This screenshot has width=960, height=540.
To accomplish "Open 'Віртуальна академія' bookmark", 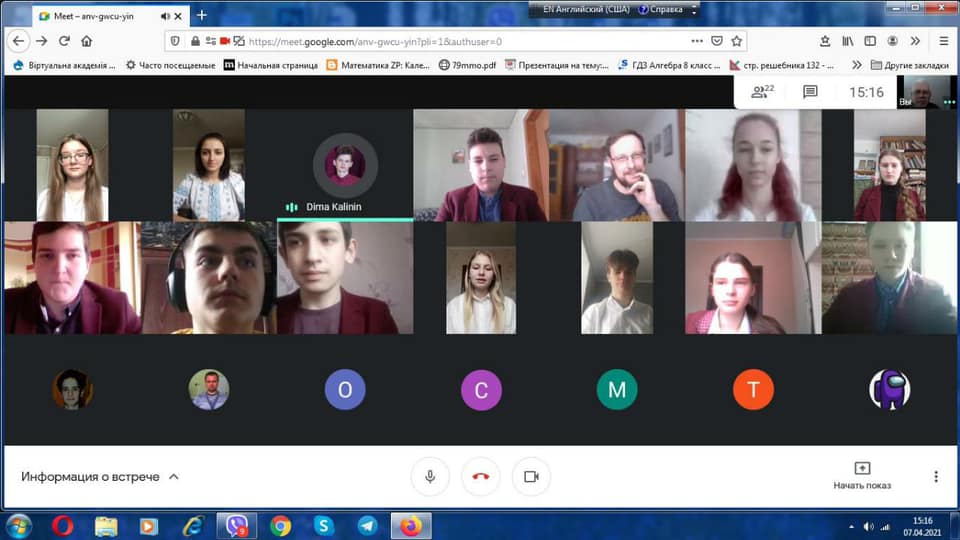I will click(x=64, y=65).
